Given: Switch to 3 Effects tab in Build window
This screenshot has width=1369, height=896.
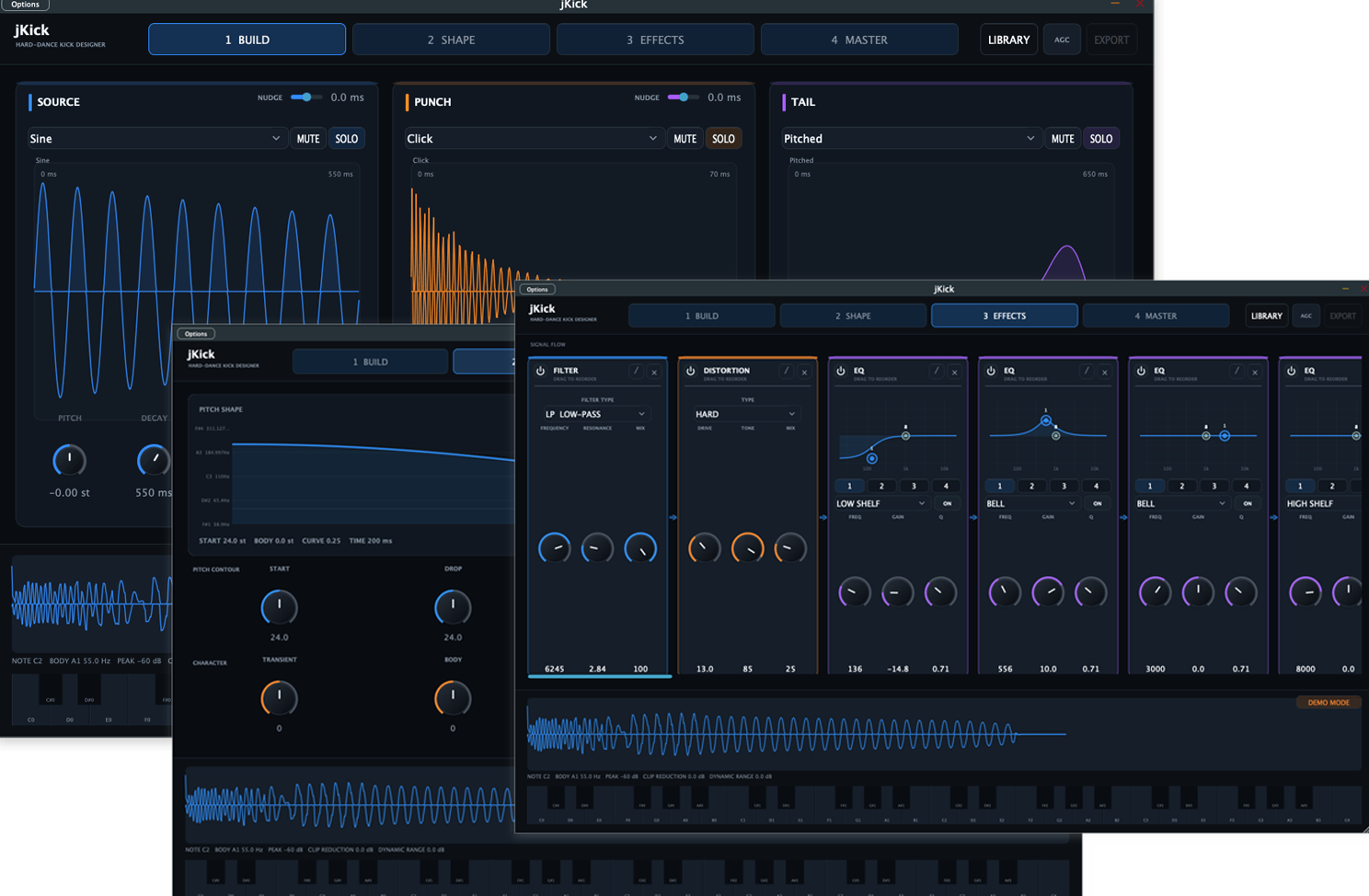Looking at the screenshot, I should (655, 40).
